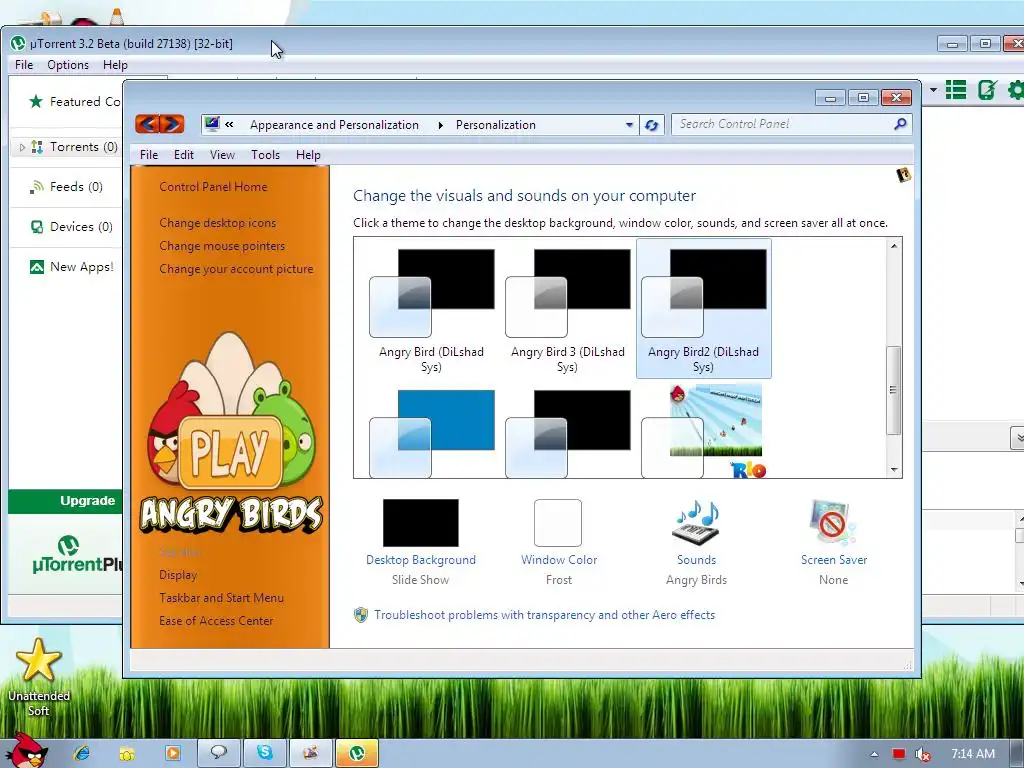Click Change your account picture link
Screen dimensions: 1024x768
[x=236, y=268]
